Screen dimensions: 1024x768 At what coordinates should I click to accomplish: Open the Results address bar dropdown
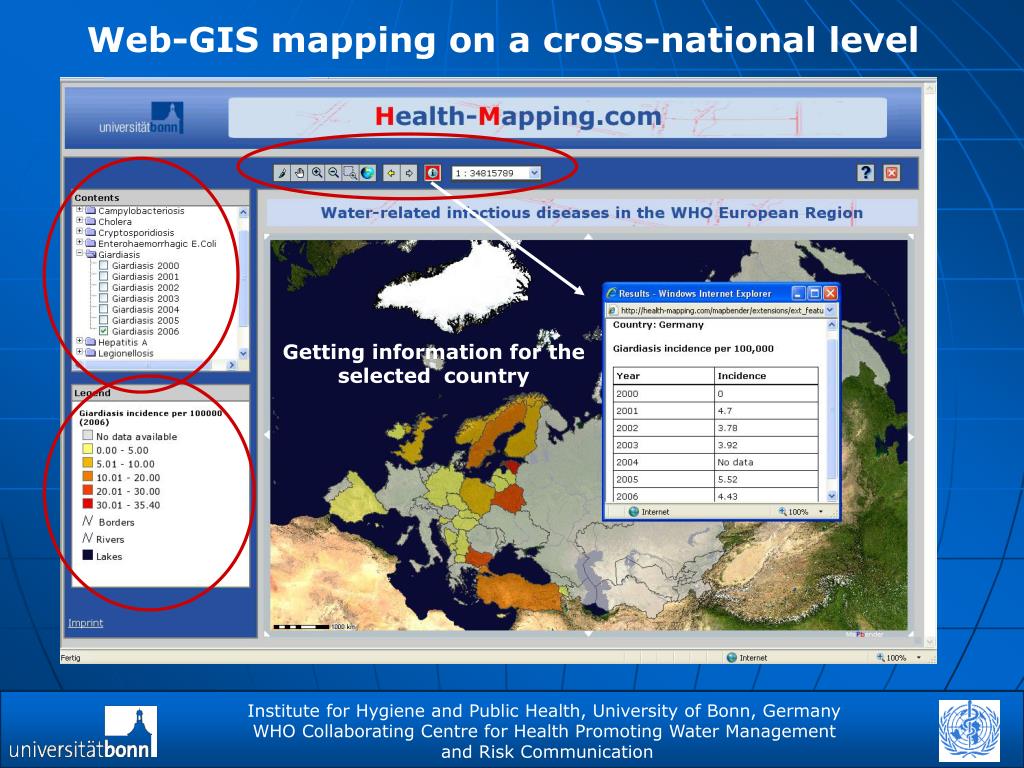pyautogui.click(x=830, y=311)
